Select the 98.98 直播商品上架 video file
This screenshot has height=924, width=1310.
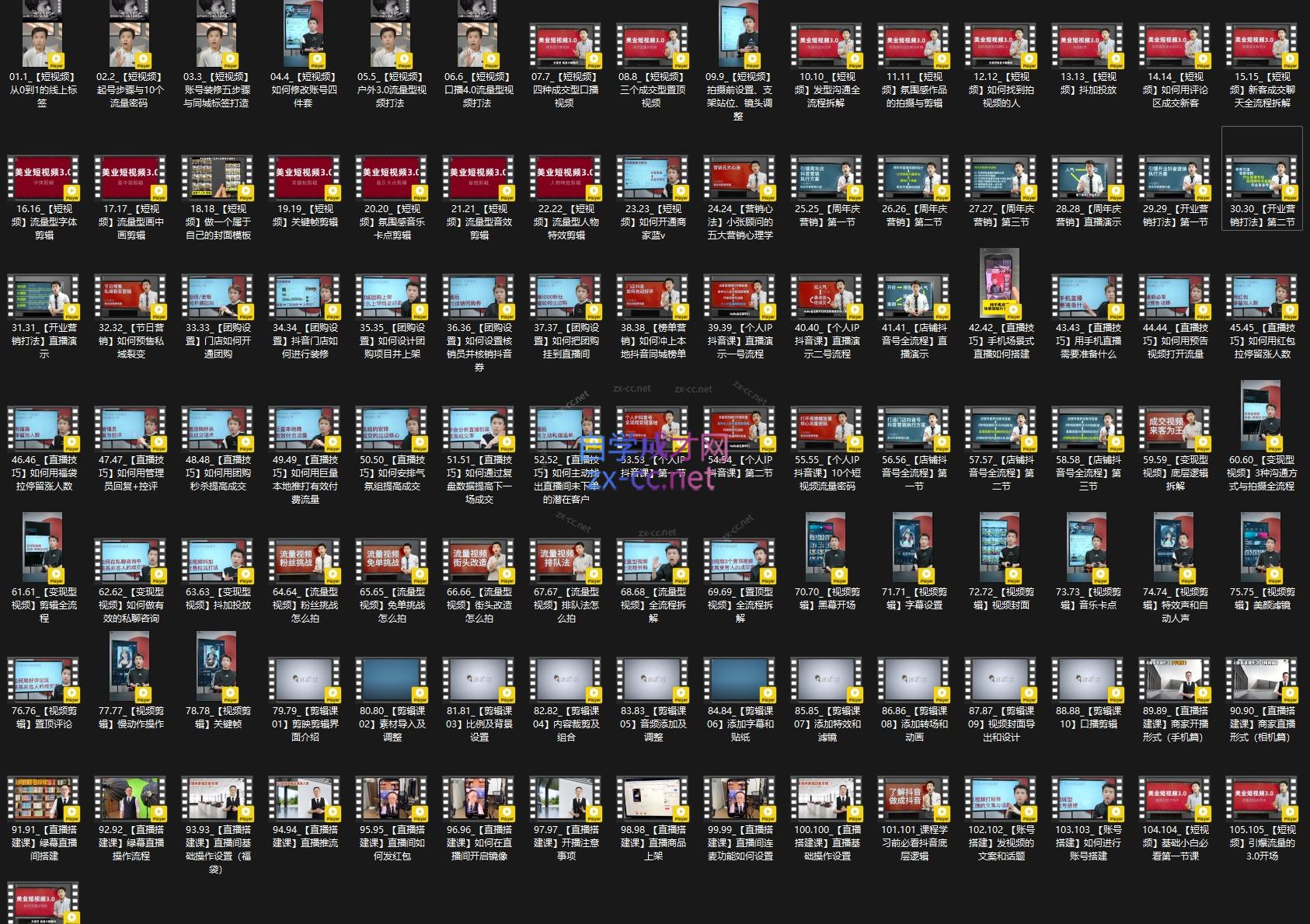pyautogui.click(x=653, y=799)
